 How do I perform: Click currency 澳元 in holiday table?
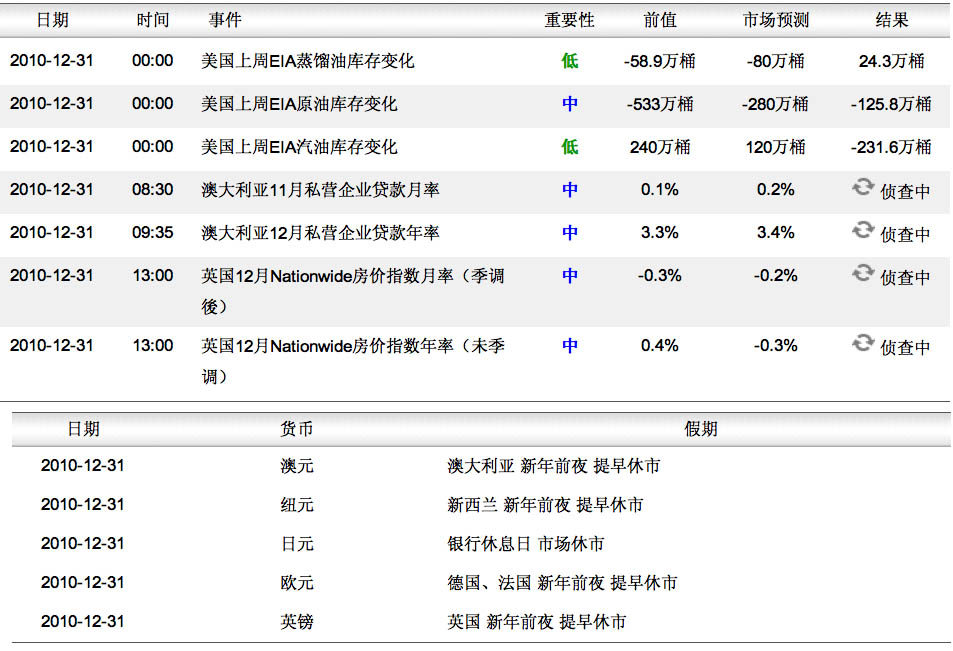click(x=297, y=466)
